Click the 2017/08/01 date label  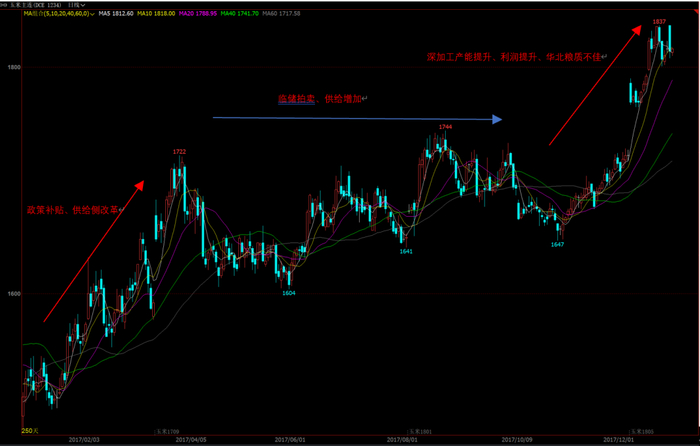402,440
